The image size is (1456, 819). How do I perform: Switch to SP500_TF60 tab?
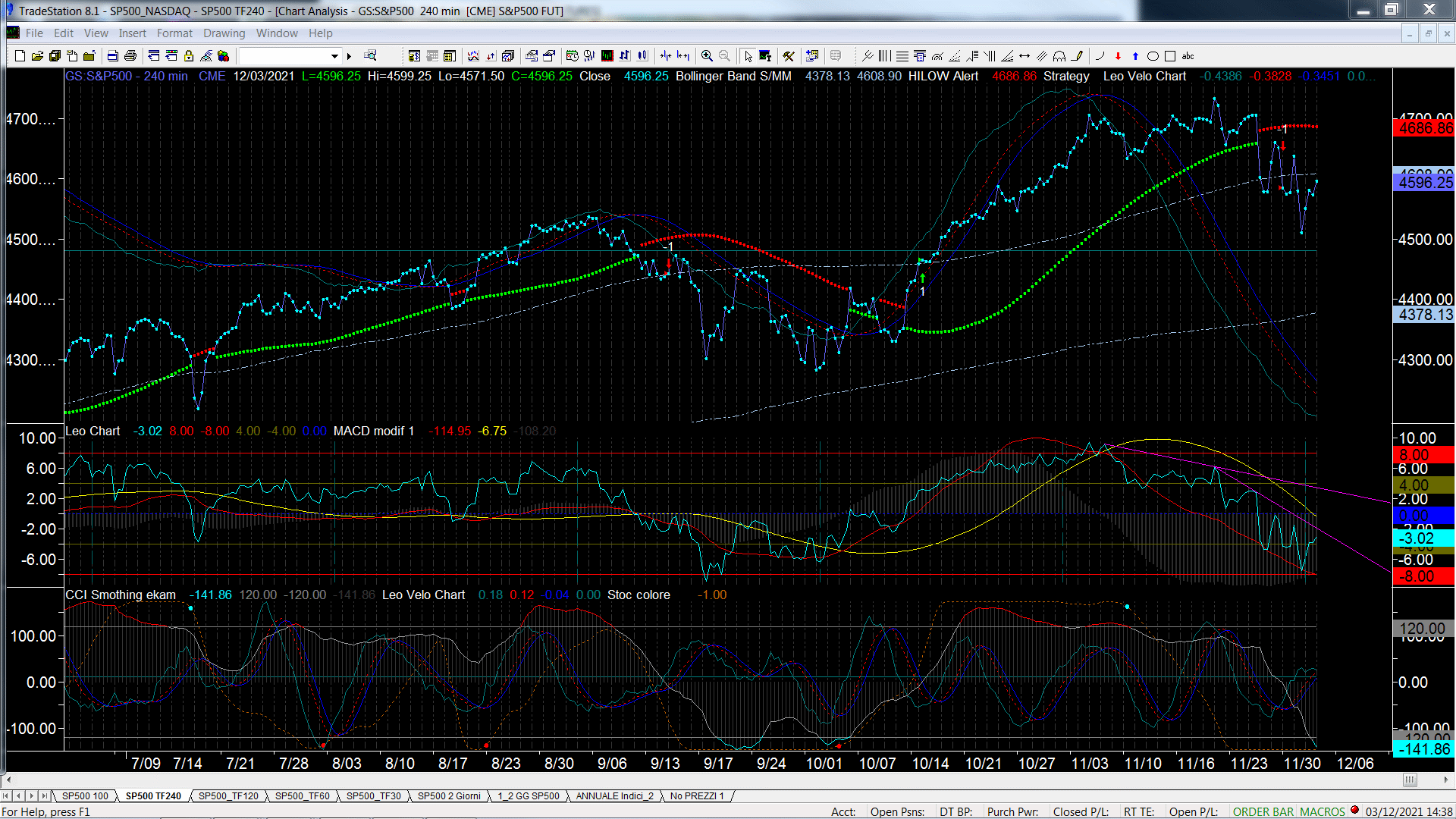pyautogui.click(x=302, y=796)
